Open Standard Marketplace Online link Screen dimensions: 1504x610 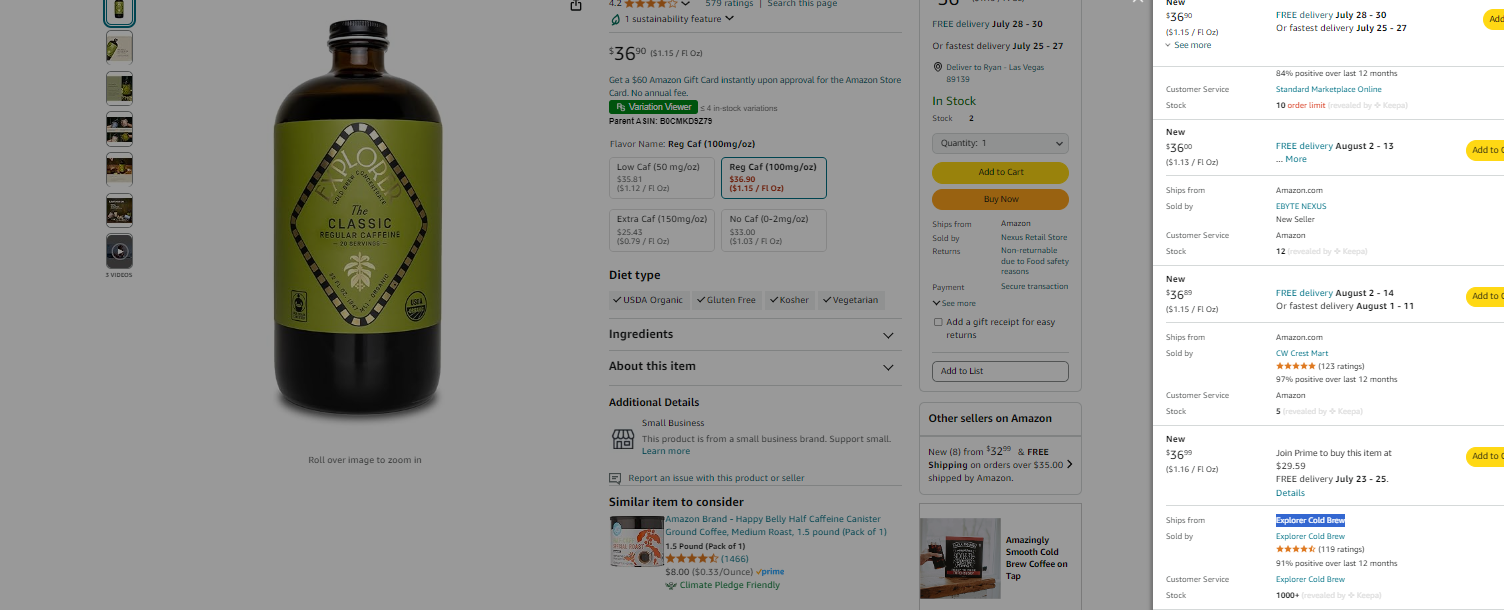coord(1328,89)
